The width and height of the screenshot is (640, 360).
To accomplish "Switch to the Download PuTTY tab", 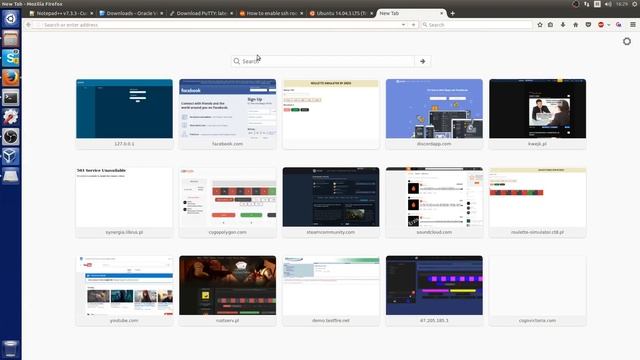I will (201, 13).
